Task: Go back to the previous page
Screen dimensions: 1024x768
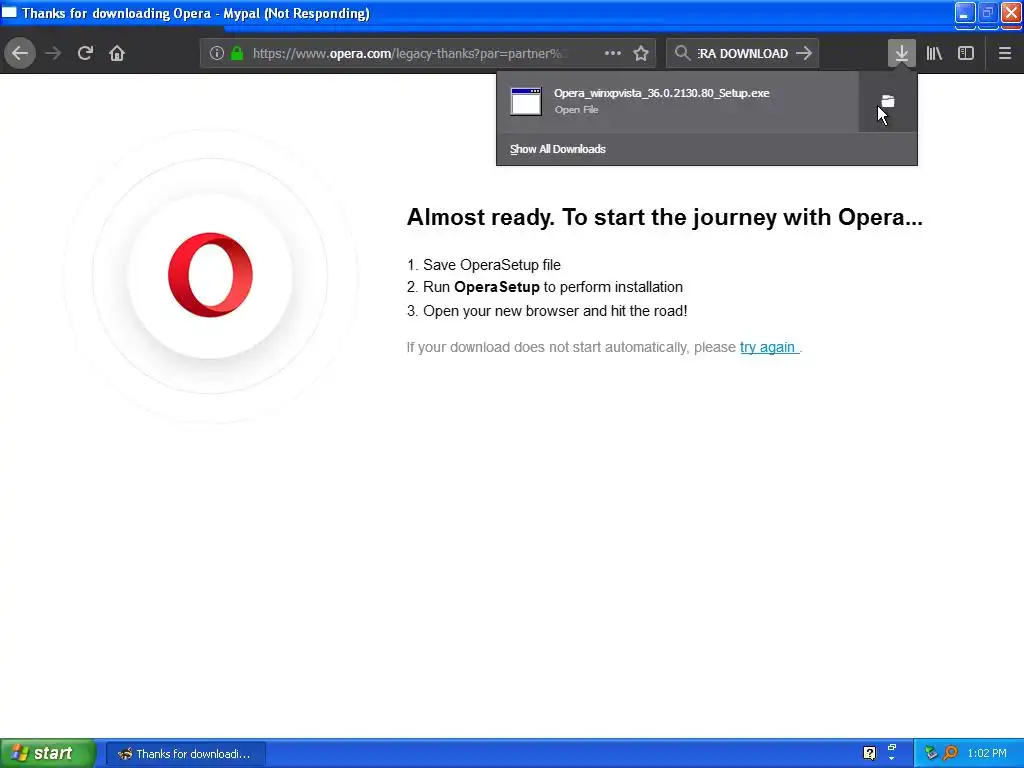Action: (x=20, y=53)
